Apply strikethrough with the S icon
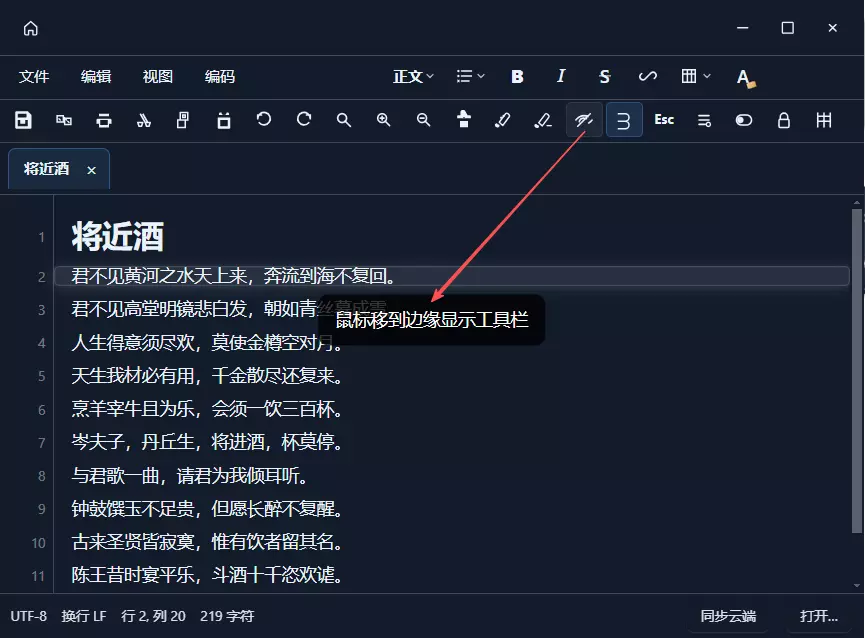This screenshot has width=865, height=638. pyautogui.click(x=605, y=77)
